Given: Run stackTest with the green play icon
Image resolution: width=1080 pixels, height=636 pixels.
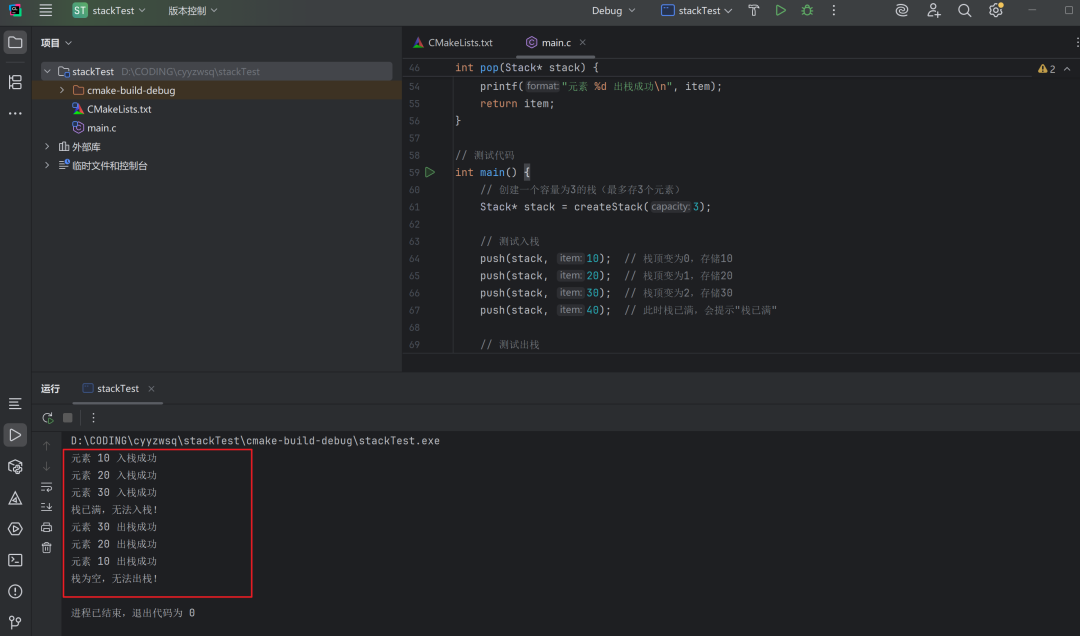Looking at the screenshot, I should click(780, 10).
